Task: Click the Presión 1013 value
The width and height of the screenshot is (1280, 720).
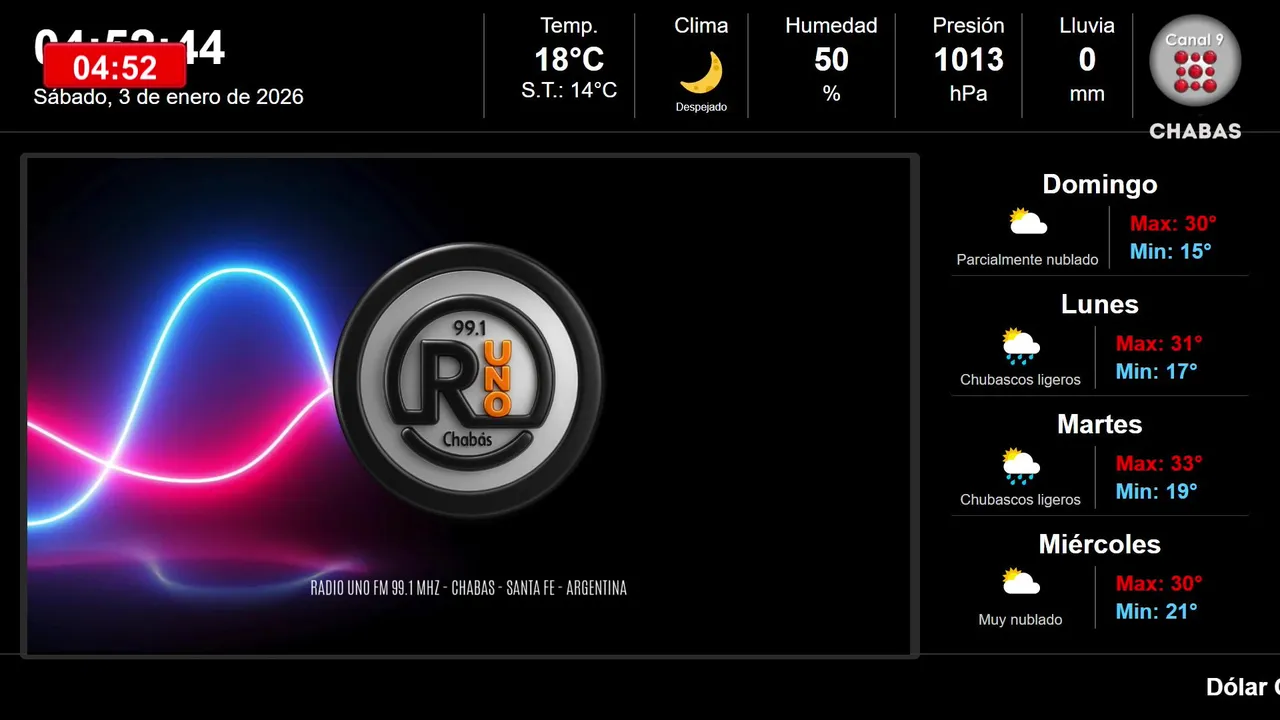Action: click(968, 60)
